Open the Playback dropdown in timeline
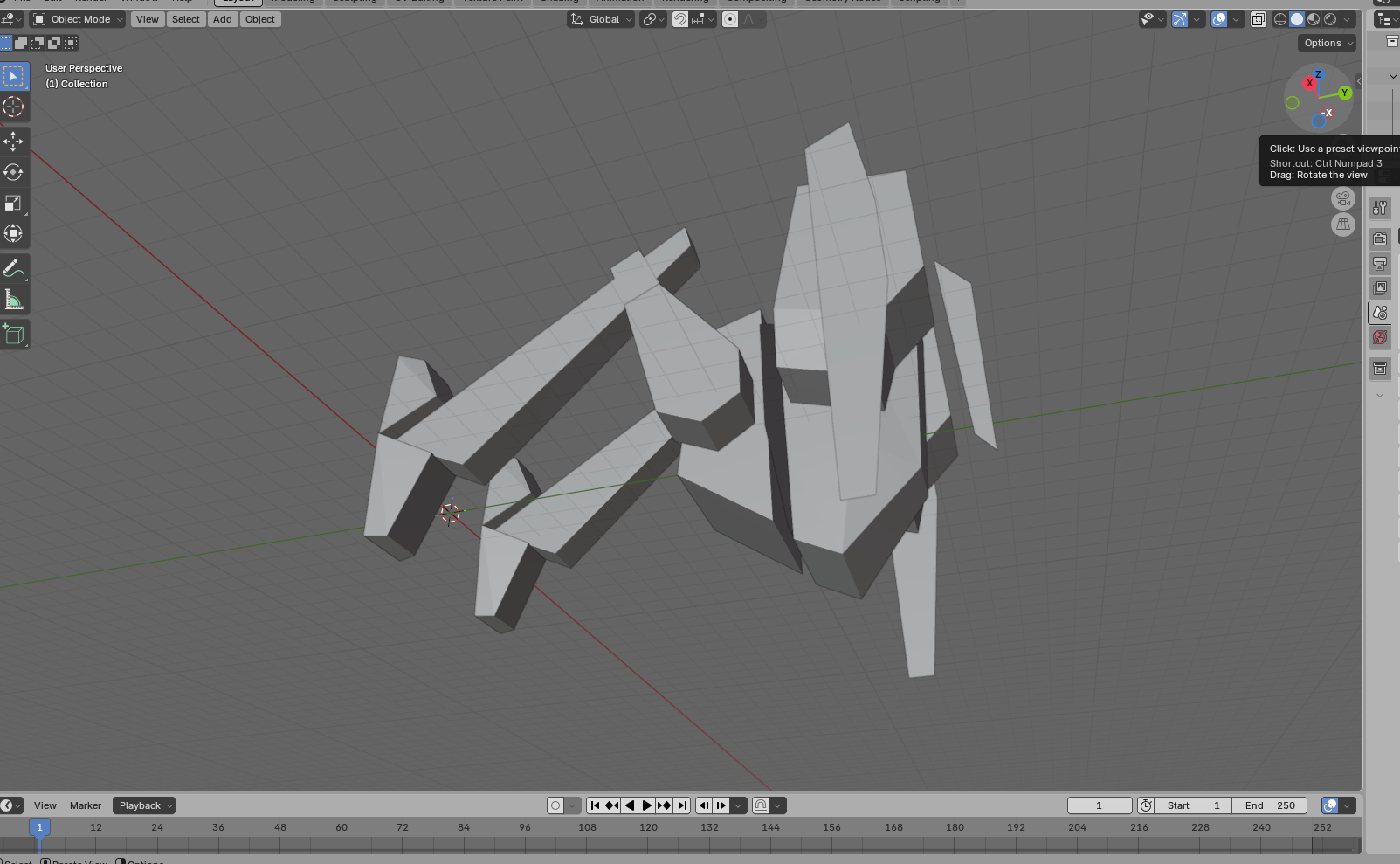 (x=145, y=805)
